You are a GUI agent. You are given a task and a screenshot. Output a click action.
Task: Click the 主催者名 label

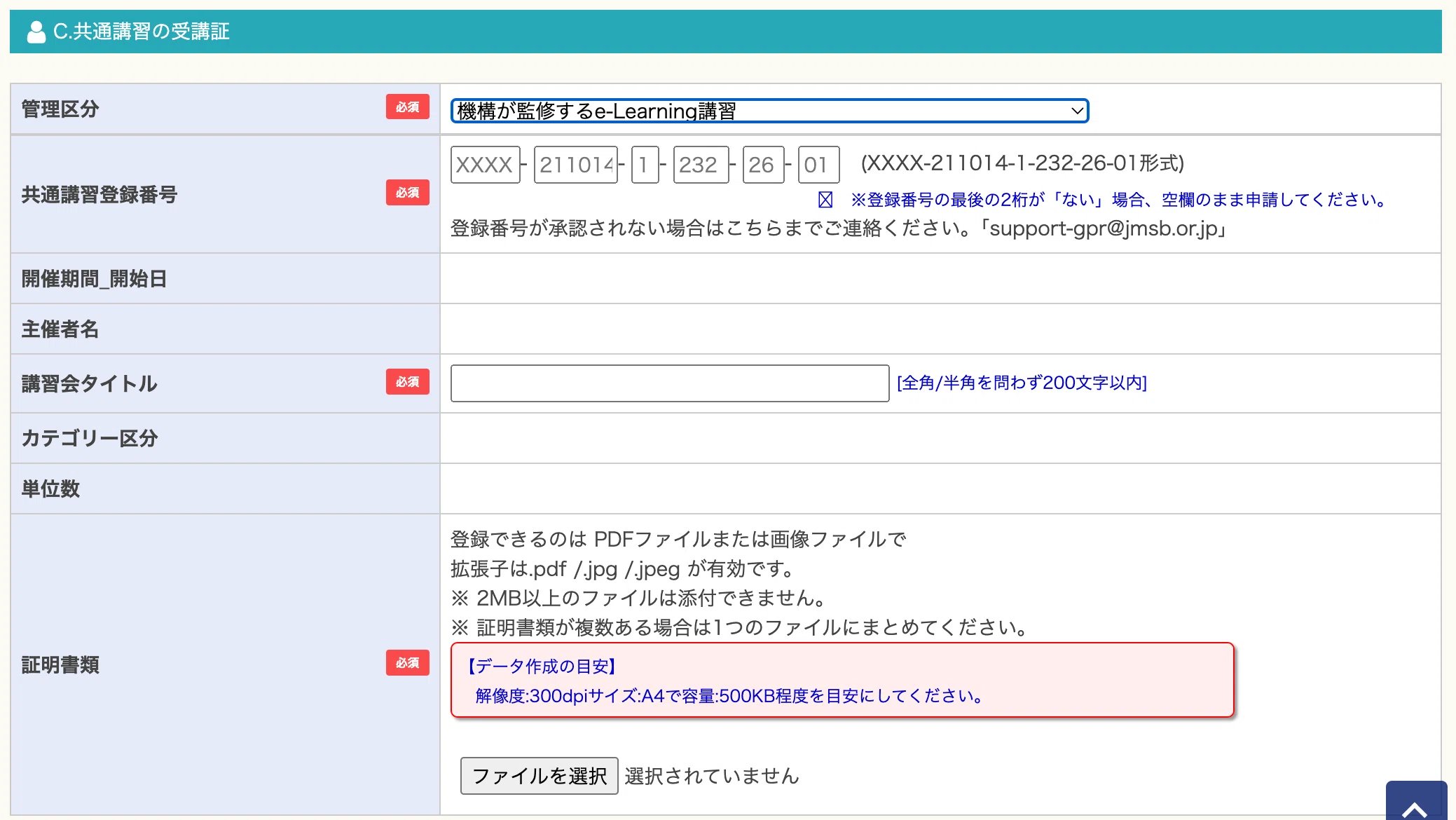pyautogui.click(x=60, y=329)
